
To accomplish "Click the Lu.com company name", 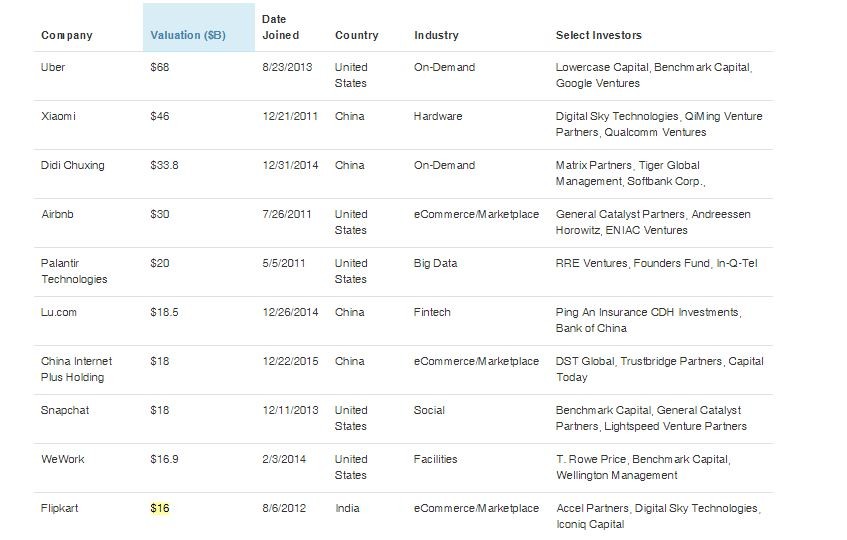I will [x=59, y=312].
